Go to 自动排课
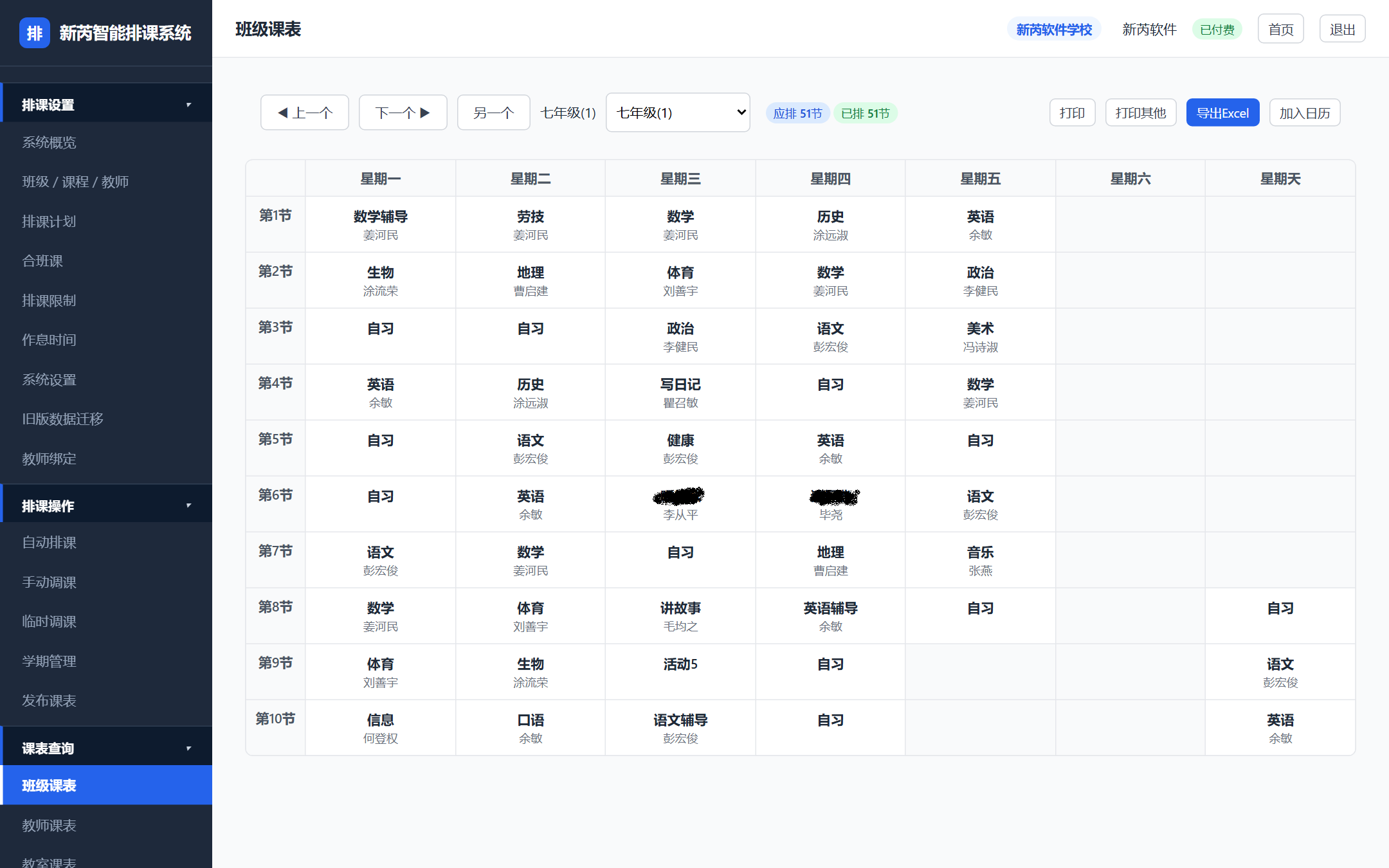The width and height of the screenshot is (1389, 868). (x=106, y=543)
